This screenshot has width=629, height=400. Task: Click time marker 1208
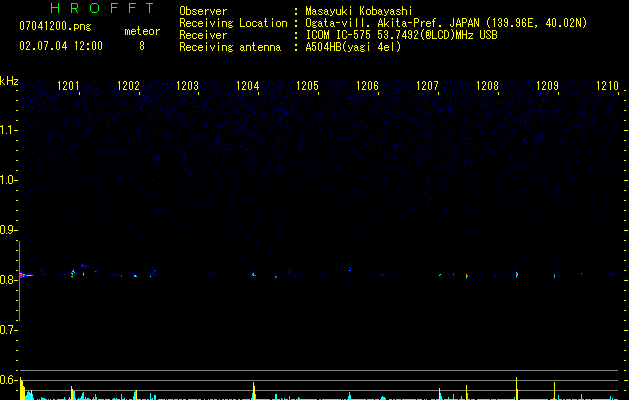point(487,86)
